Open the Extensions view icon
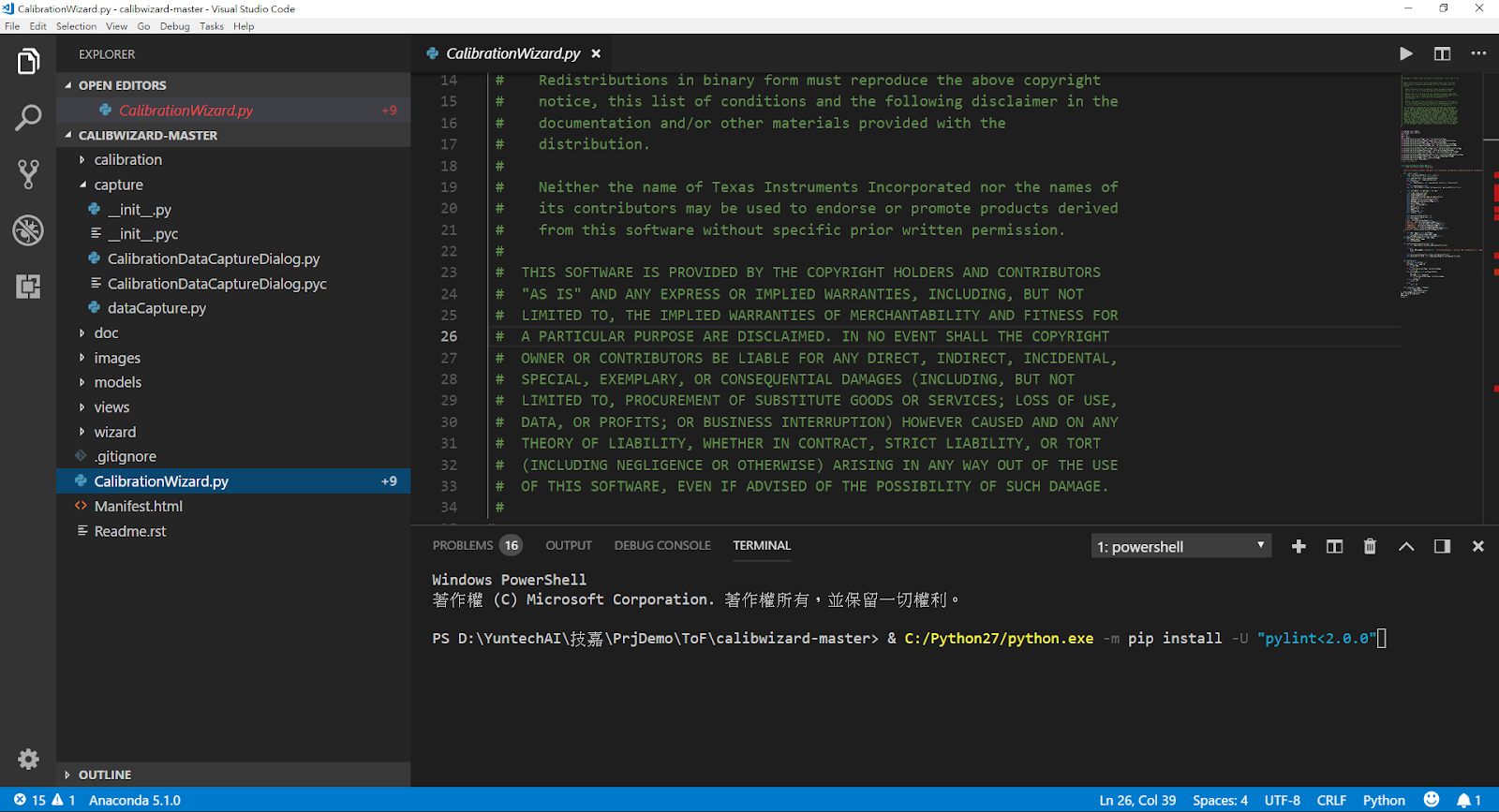This screenshot has height=812, width=1499. pos(28,287)
